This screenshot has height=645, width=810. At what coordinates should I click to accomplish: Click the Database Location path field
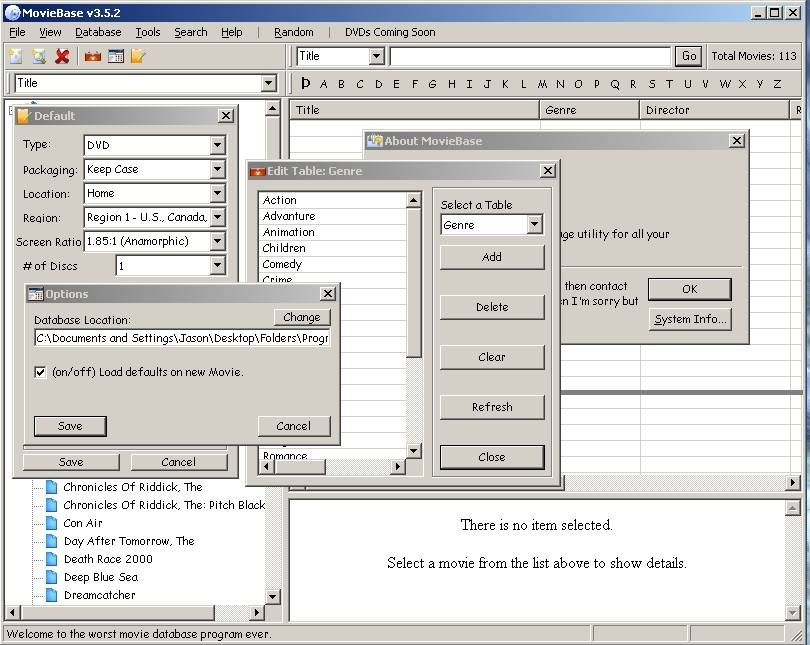tap(182, 338)
